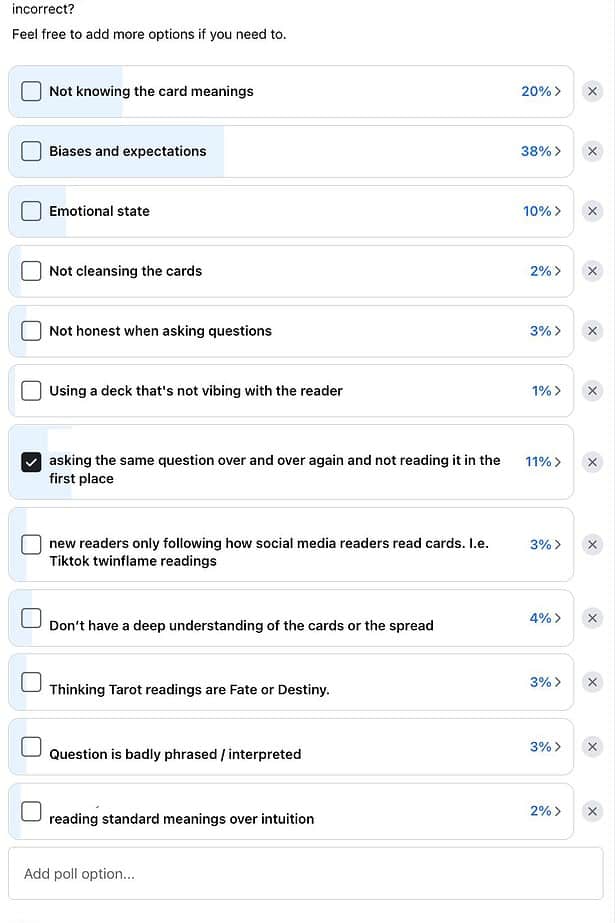Tick the 'Emotional state' checkbox
Viewport: 615px width, 923px height.
[x=31, y=211]
